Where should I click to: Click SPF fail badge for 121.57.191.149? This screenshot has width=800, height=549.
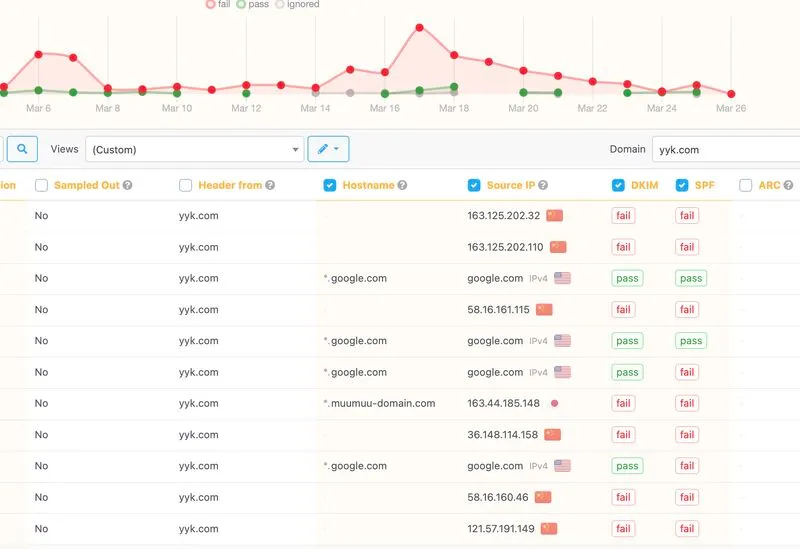[687, 529]
